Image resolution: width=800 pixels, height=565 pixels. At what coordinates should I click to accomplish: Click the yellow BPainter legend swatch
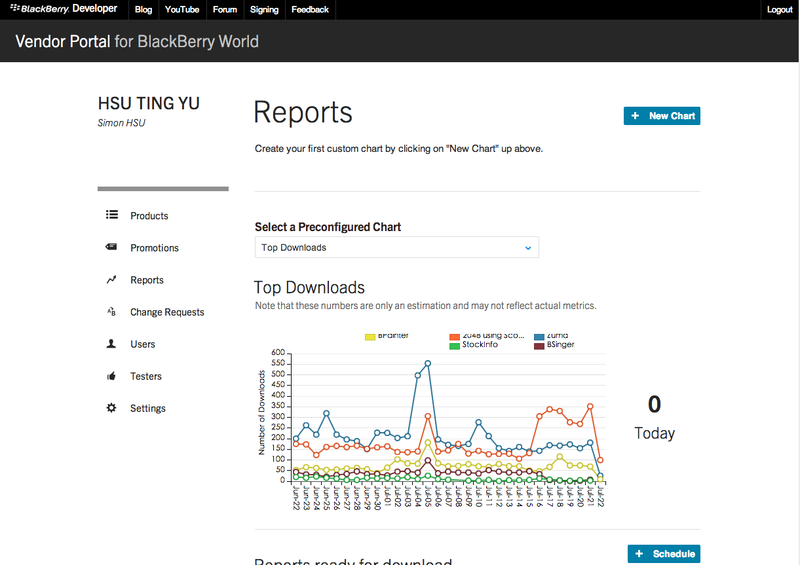(370, 336)
